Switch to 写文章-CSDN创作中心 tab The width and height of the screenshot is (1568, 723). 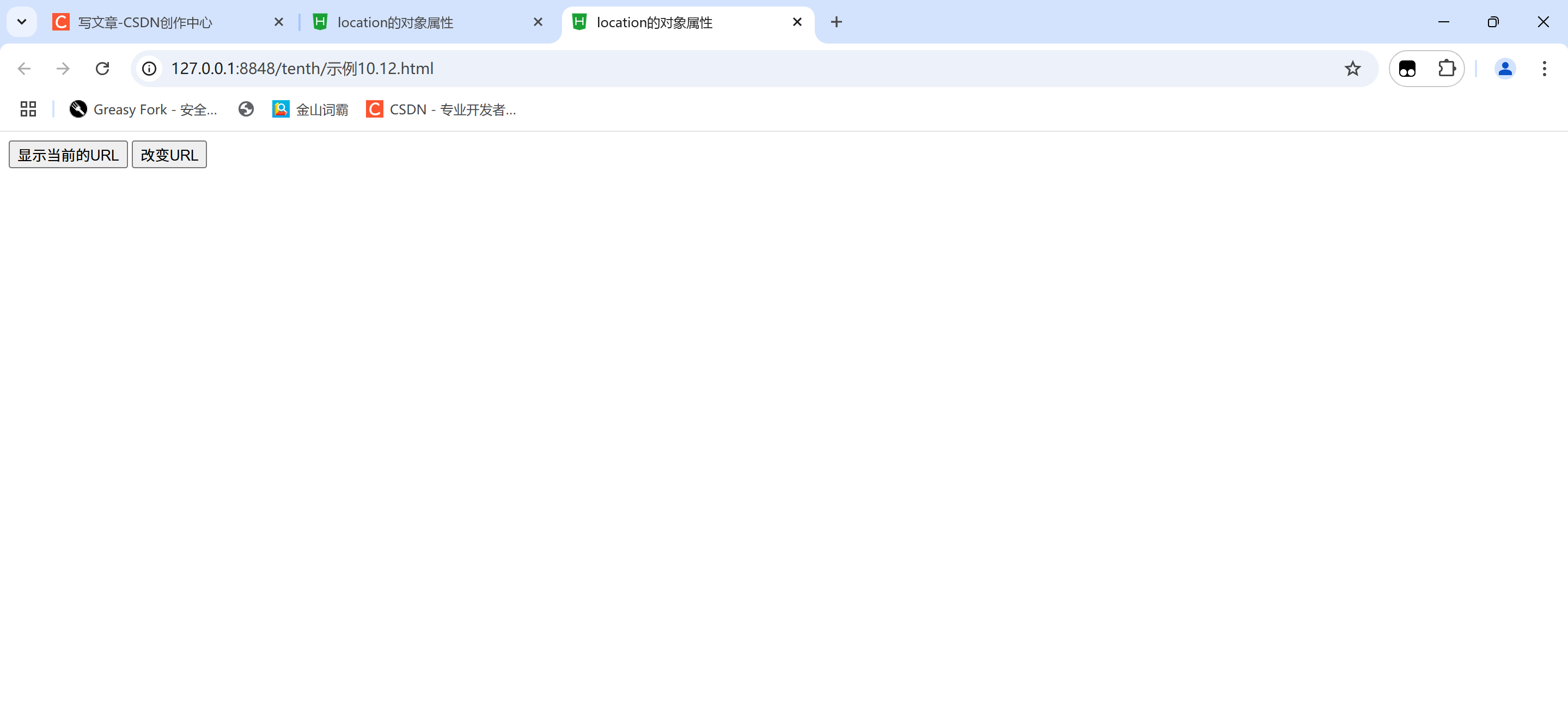click(x=145, y=22)
